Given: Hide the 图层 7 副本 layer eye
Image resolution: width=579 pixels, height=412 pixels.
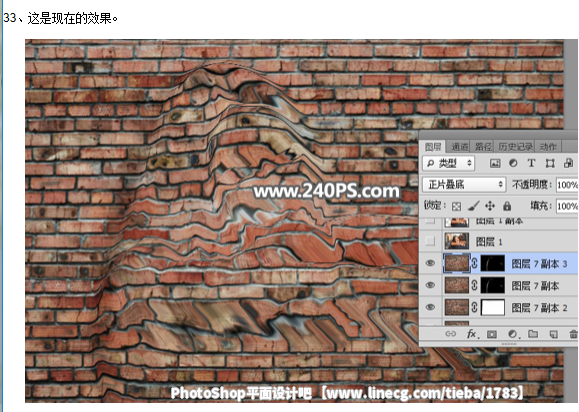Looking at the screenshot, I should coord(430,285).
